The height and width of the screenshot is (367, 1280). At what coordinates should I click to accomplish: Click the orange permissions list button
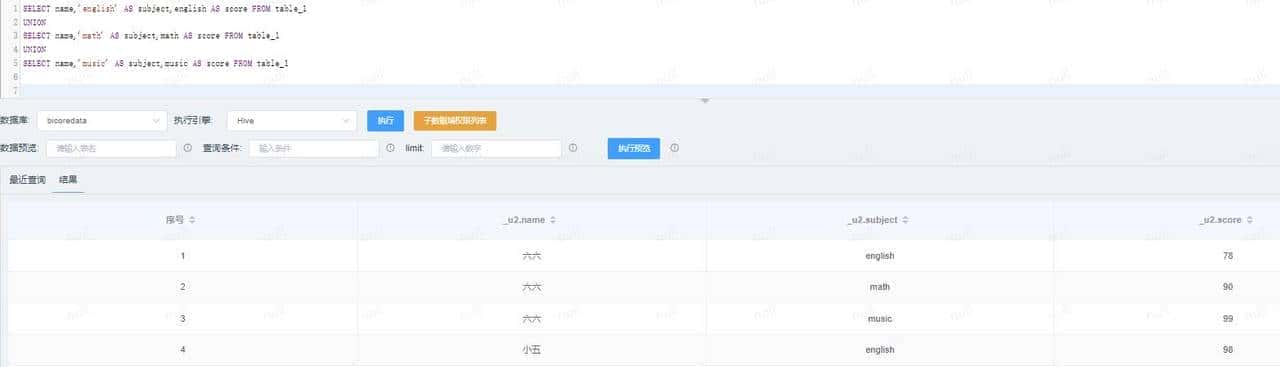click(455, 120)
